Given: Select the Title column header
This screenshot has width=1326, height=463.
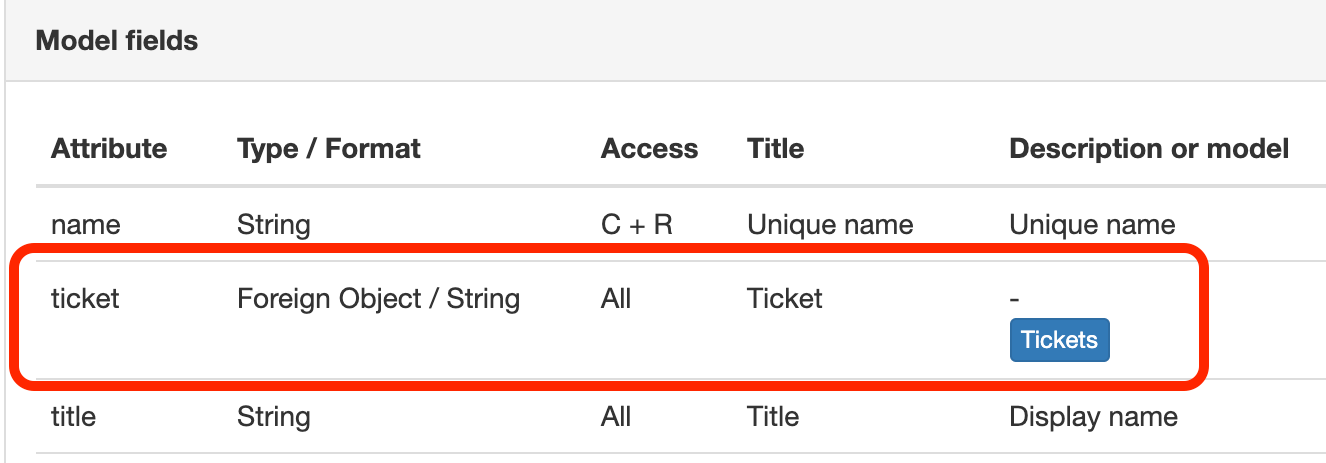Looking at the screenshot, I should coord(775,149).
